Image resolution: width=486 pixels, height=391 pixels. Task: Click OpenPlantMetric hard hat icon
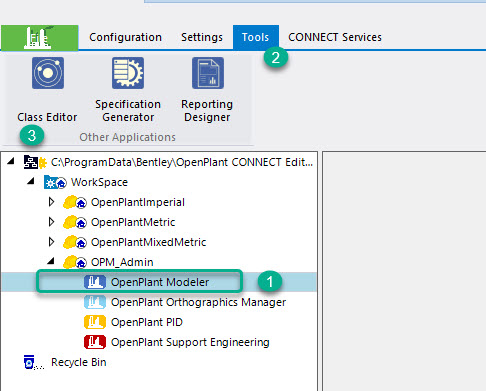click(x=75, y=222)
